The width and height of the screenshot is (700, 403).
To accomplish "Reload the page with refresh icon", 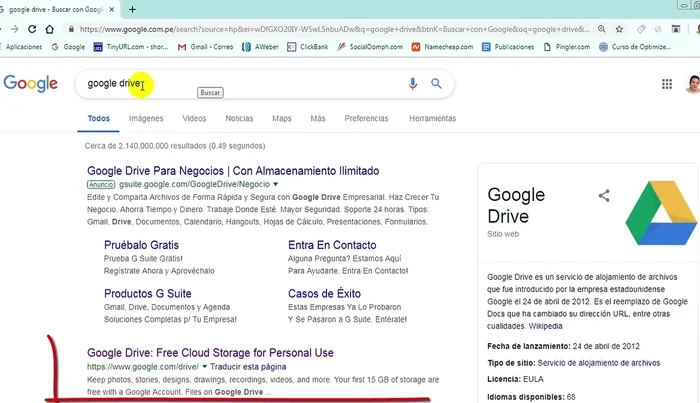I will coord(32,29).
